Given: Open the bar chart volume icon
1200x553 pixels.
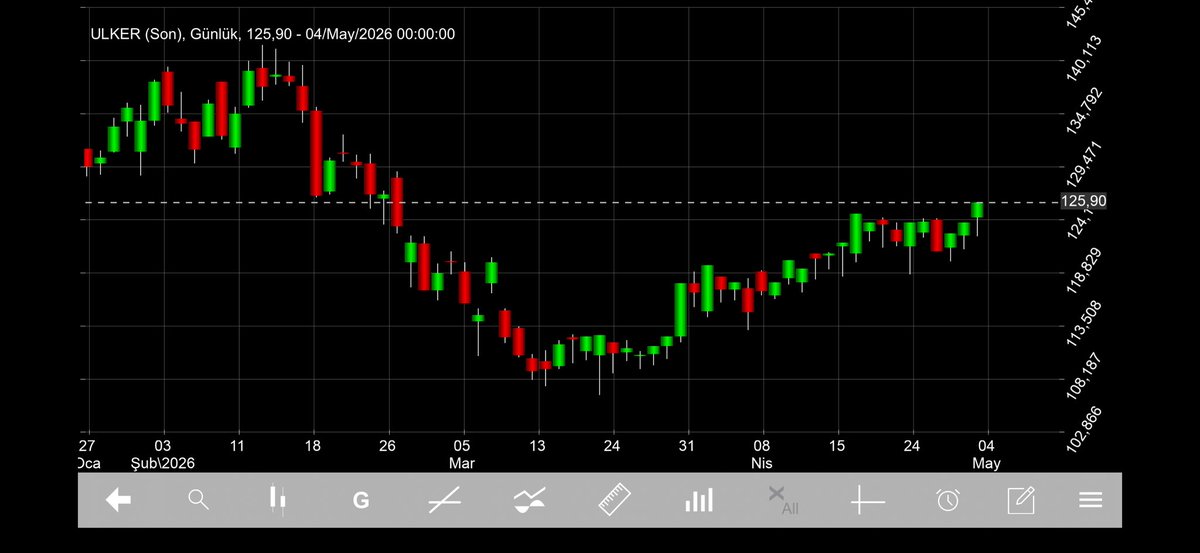Looking at the screenshot, I should click(x=699, y=500).
